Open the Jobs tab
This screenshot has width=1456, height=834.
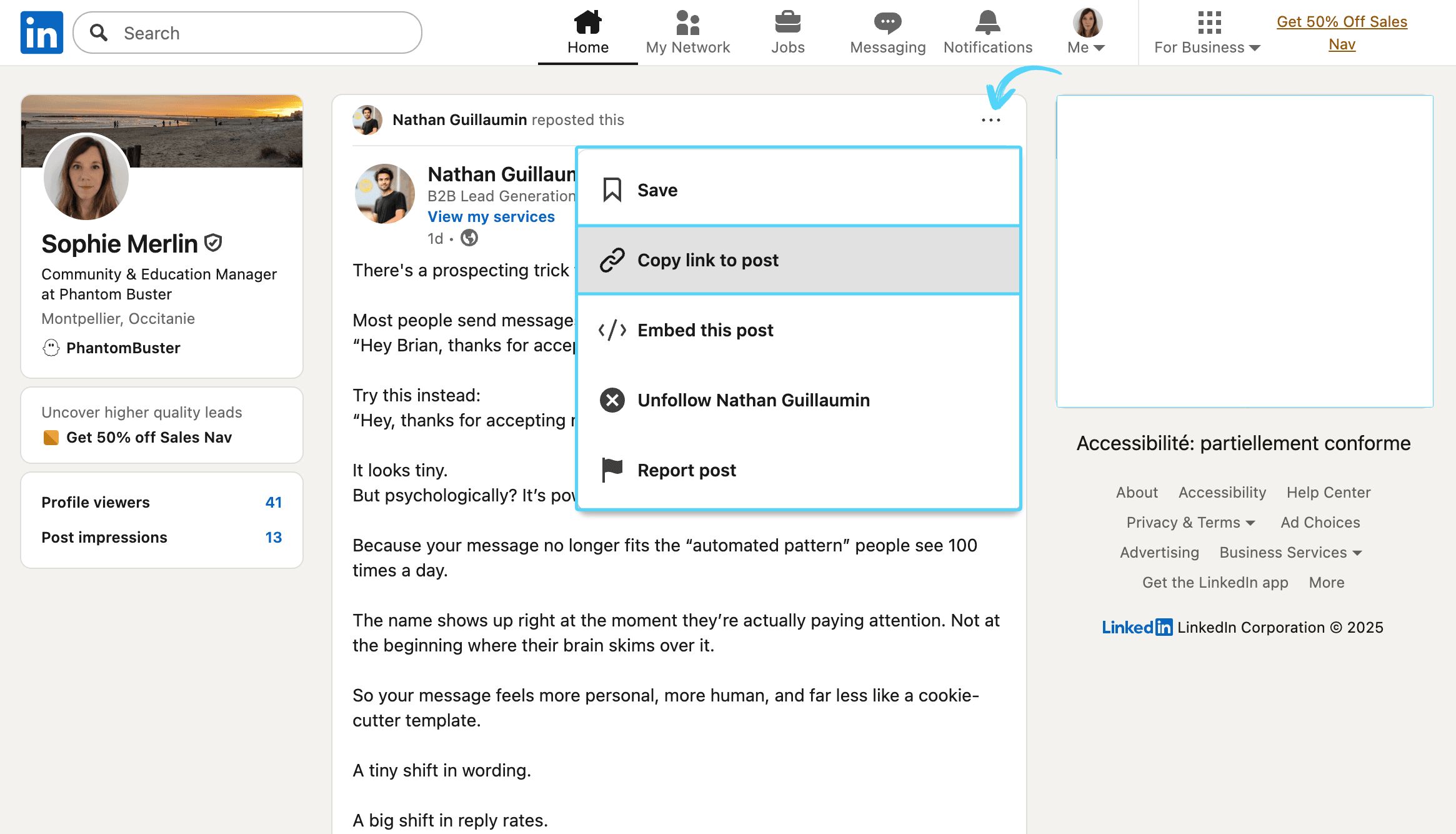[x=788, y=33]
